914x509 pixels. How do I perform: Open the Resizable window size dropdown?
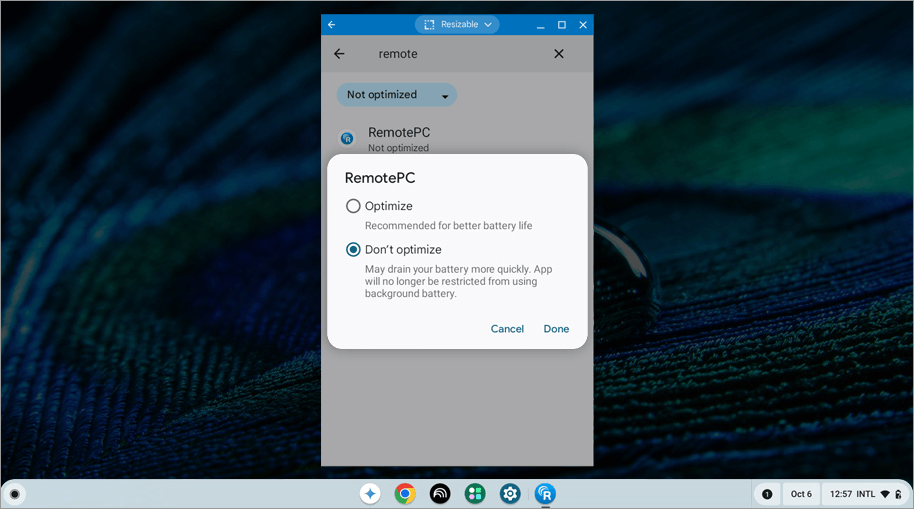pyautogui.click(x=457, y=25)
